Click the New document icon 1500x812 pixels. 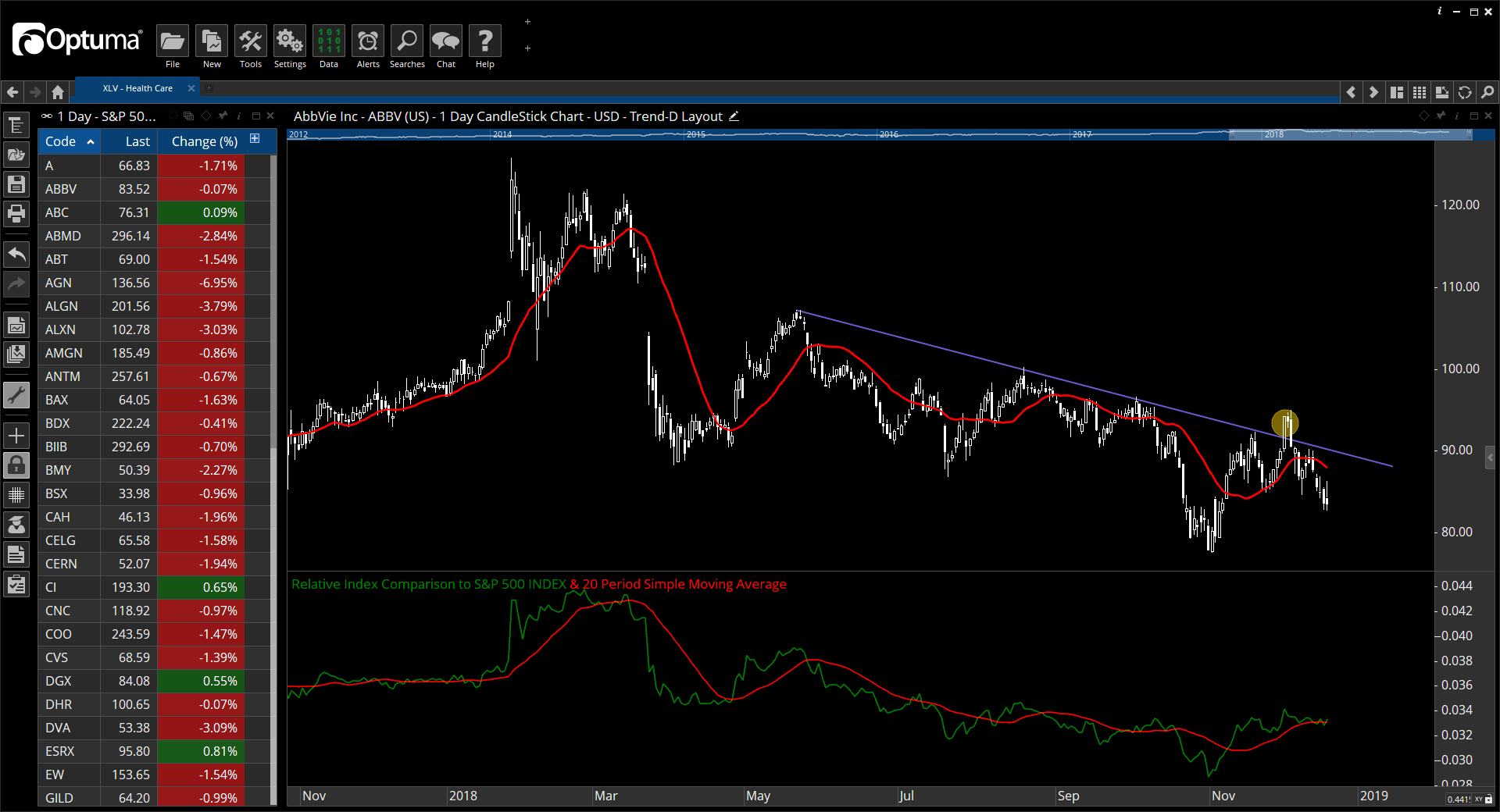click(x=212, y=41)
